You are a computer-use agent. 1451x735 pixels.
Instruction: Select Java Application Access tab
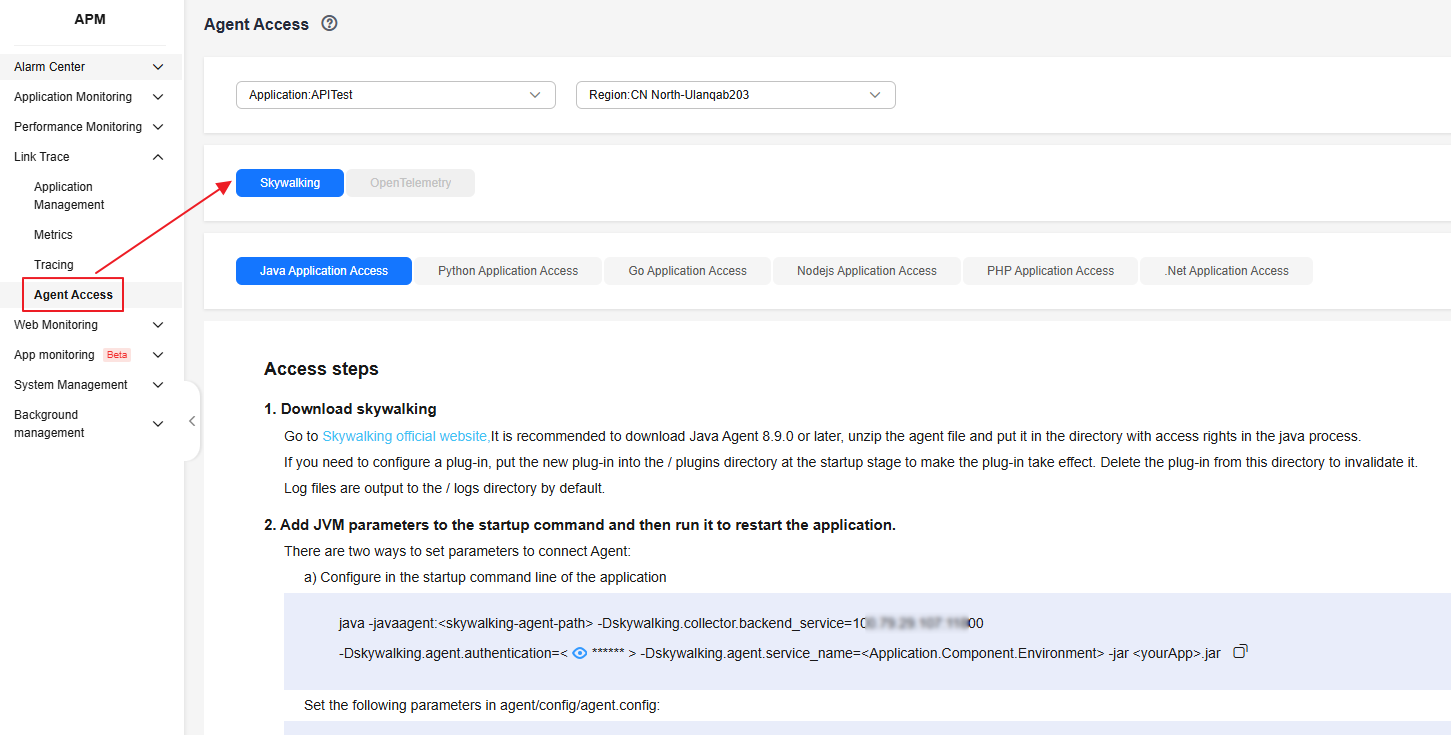pos(324,271)
